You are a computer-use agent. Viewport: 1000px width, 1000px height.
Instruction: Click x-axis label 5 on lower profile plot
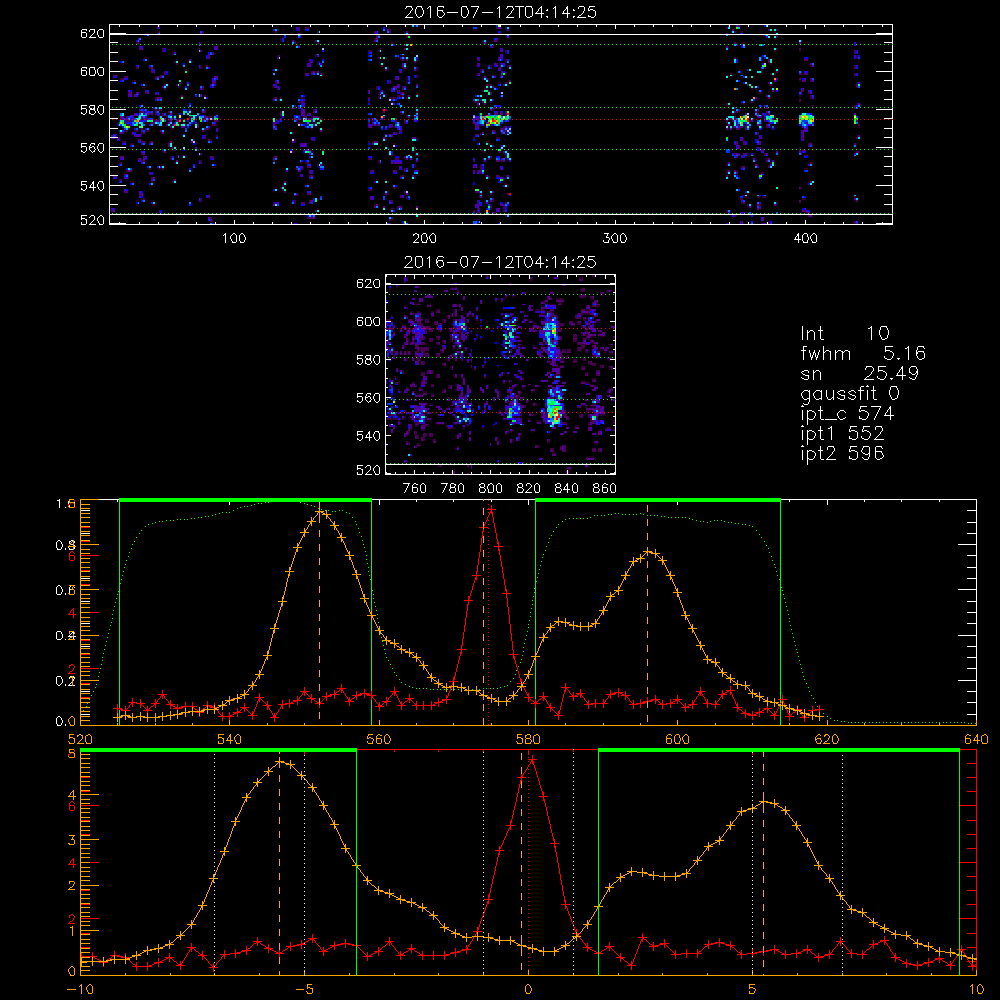(753, 990)
